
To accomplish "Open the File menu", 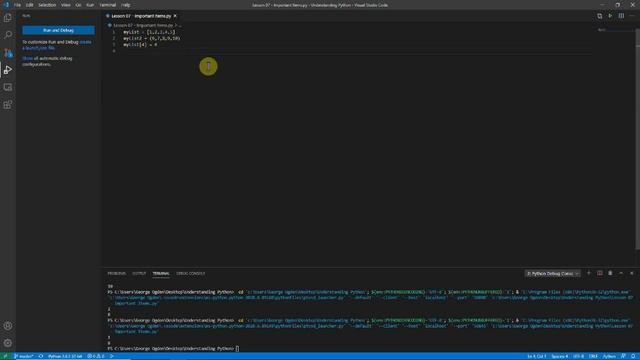I will click(x=17, y=5).
